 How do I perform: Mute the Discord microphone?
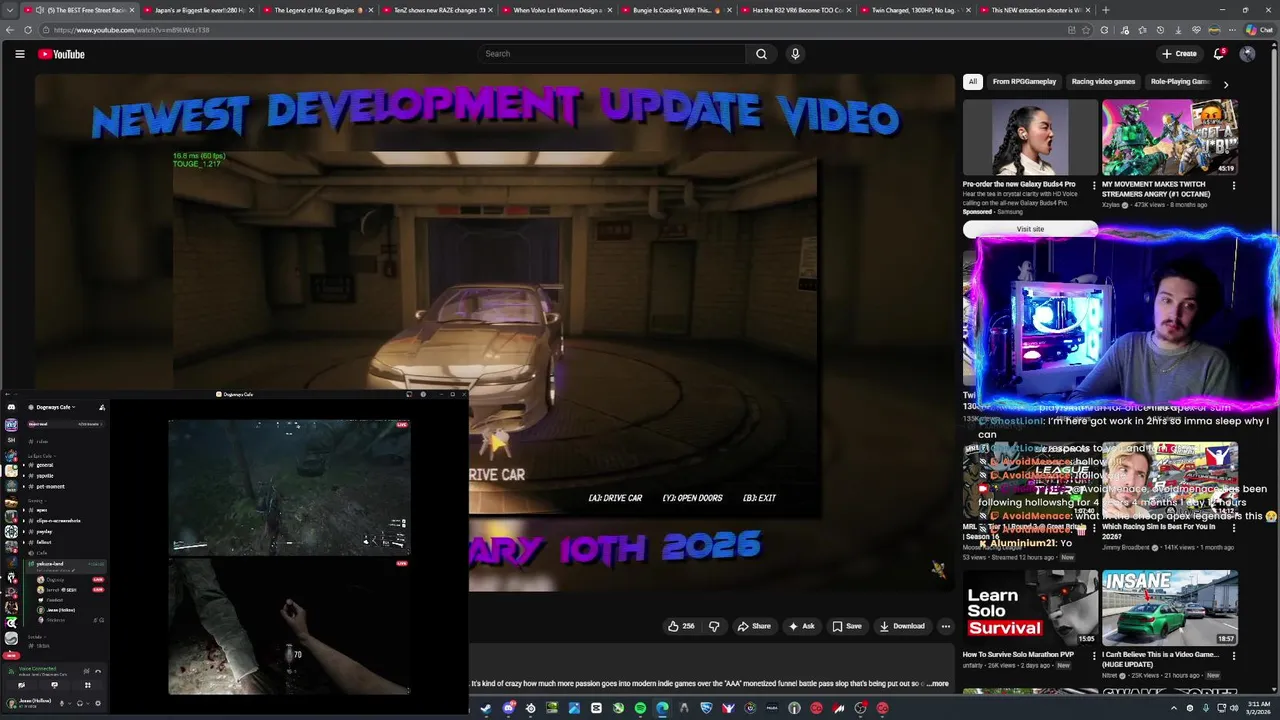(62, 703)
